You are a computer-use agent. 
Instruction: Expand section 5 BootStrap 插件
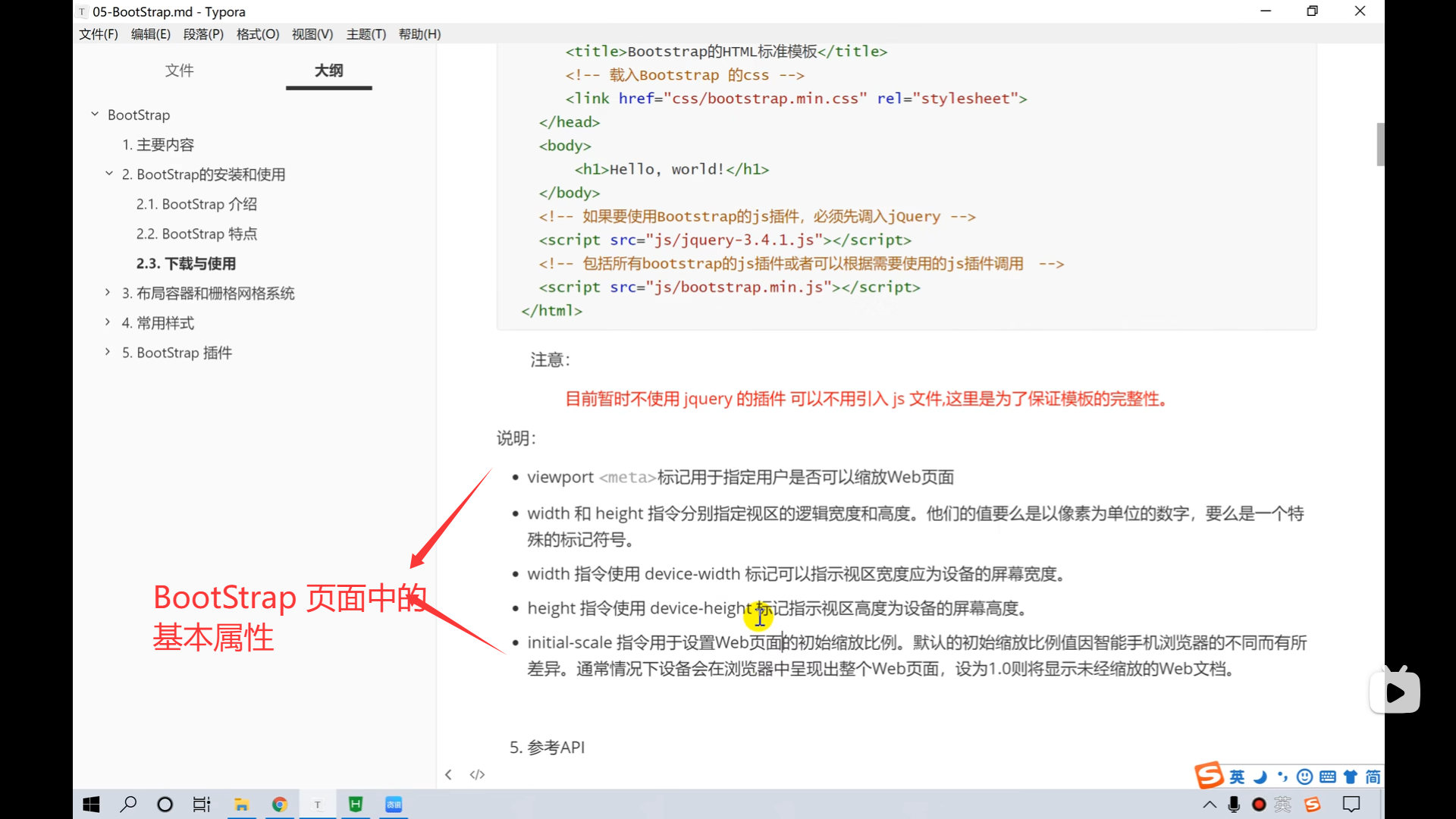pos(108,352)
